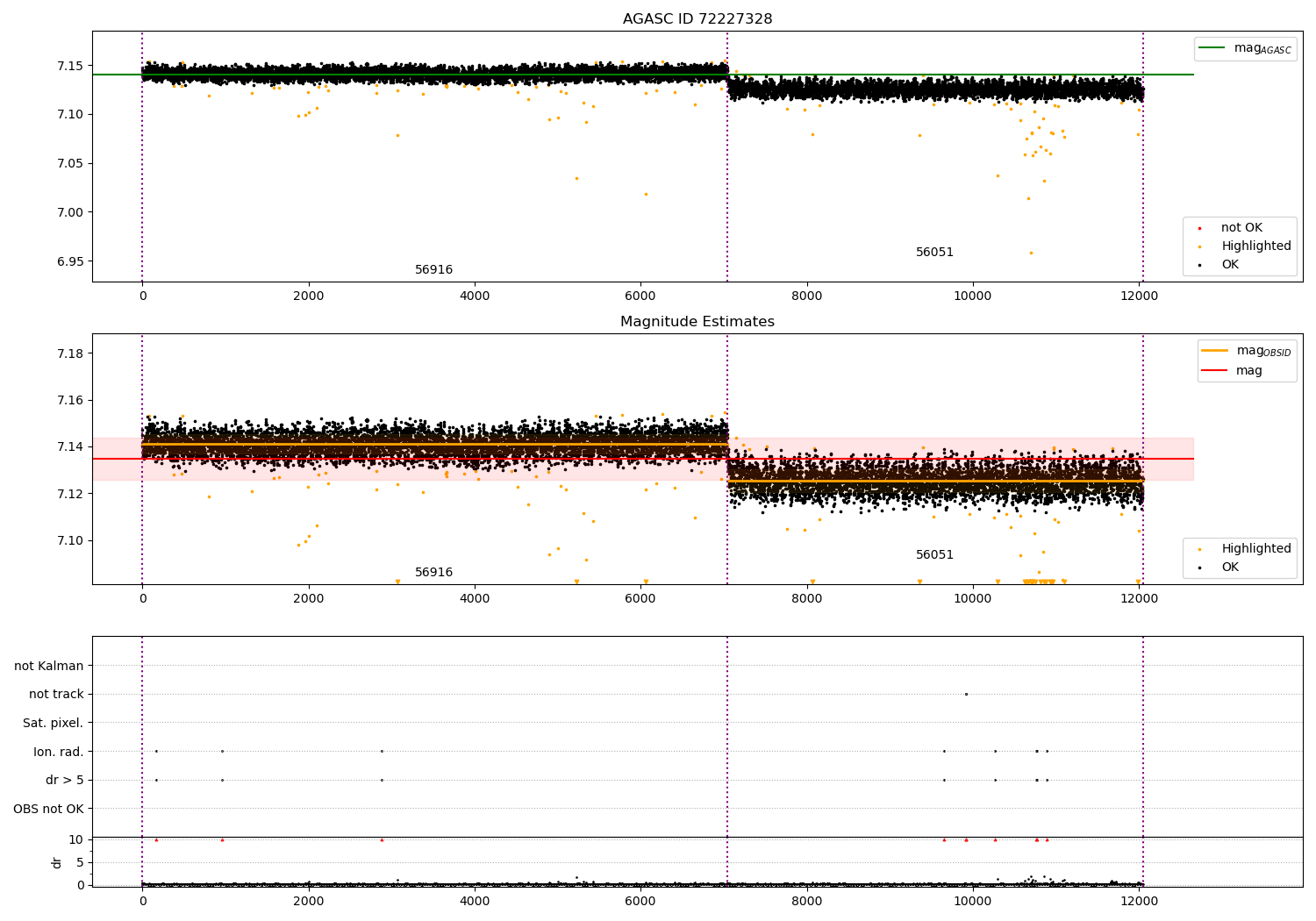Click the 'Ion. rad.' row label

click(x=59, y=752)
